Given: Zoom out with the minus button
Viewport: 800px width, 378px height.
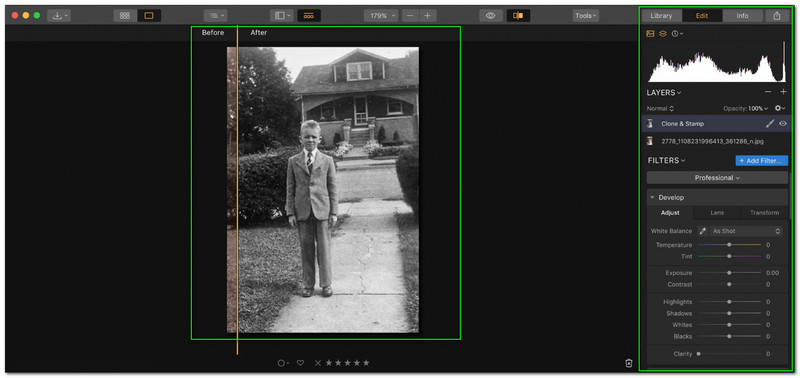Looking at the screenshot, I should pos(410,16).
